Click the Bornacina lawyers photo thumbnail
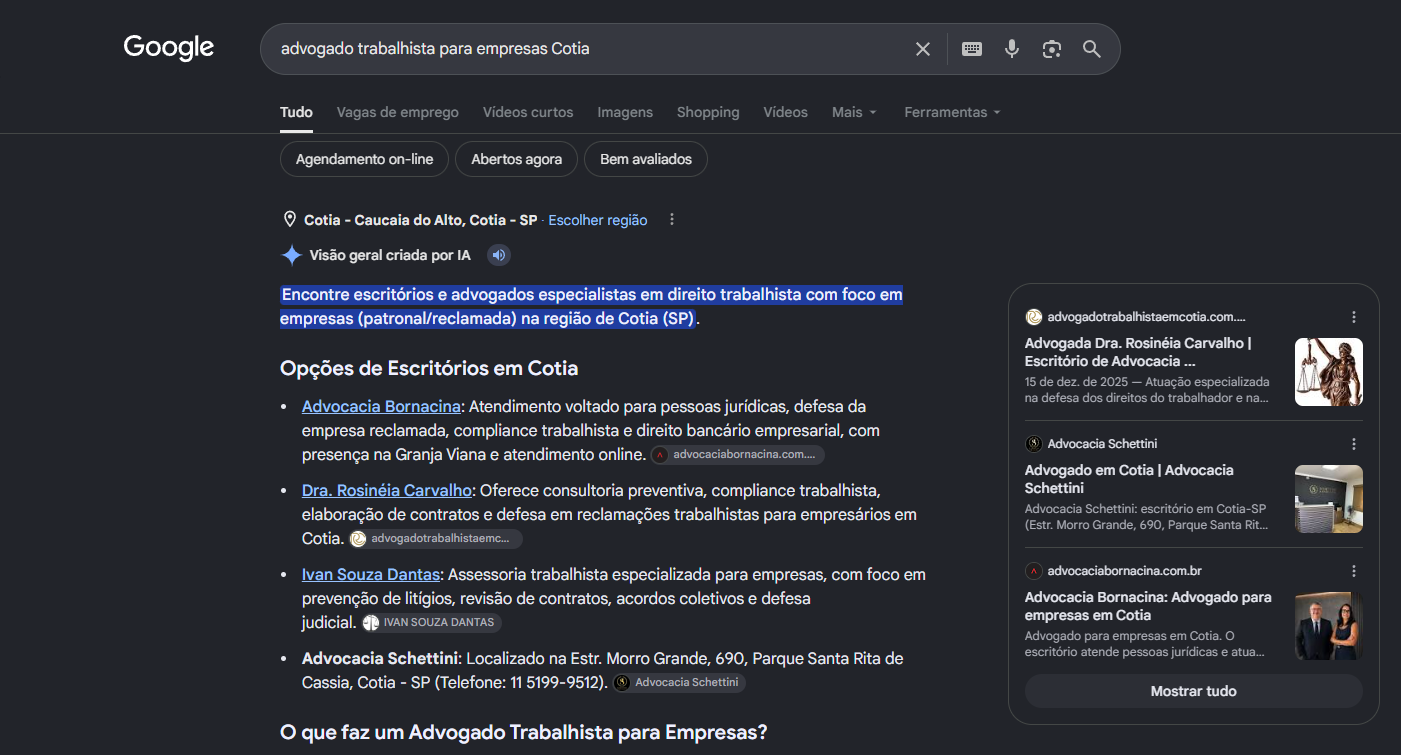This screenshot has width=1401, height=755. pyautogui.click(x=1329, y=626)
